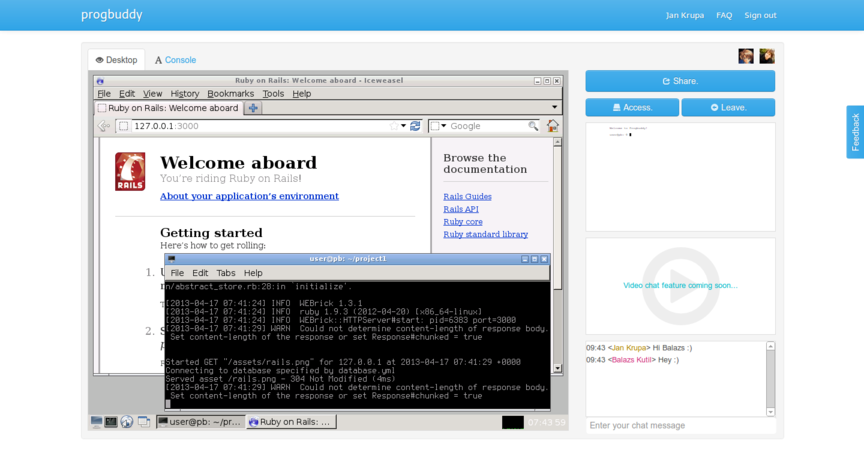Click the console preview thumbnail
The width and height of the screenshot is (864, 474).
click(680, 177)
